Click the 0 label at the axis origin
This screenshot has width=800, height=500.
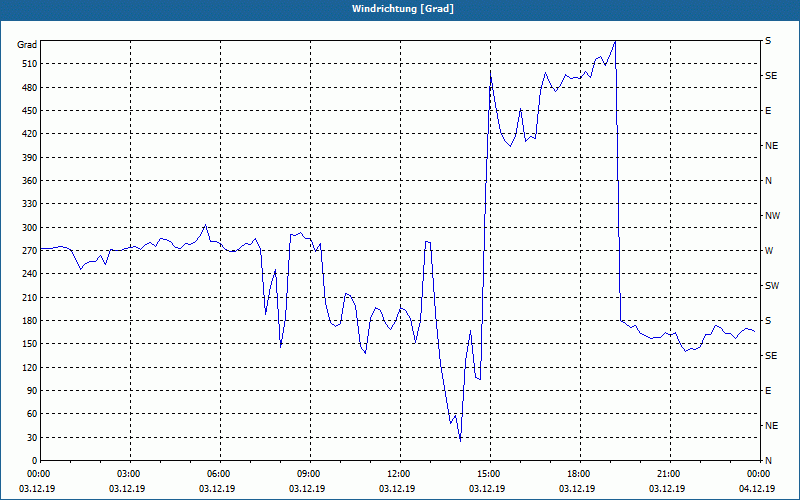pos(33,460)
